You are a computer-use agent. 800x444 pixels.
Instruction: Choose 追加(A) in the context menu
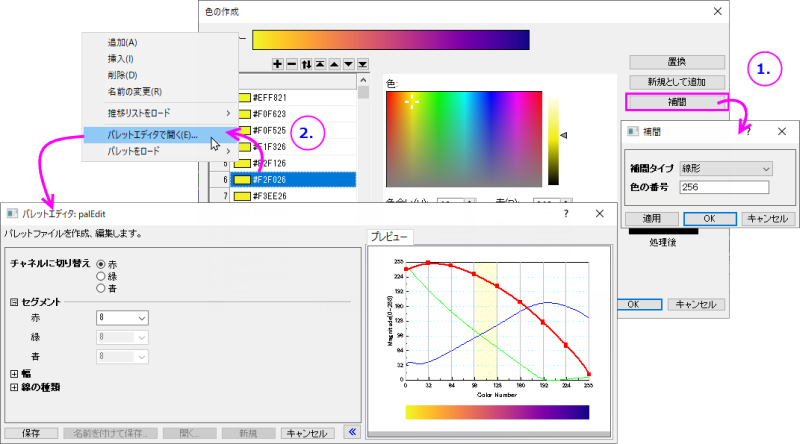(x=122, y=42)
